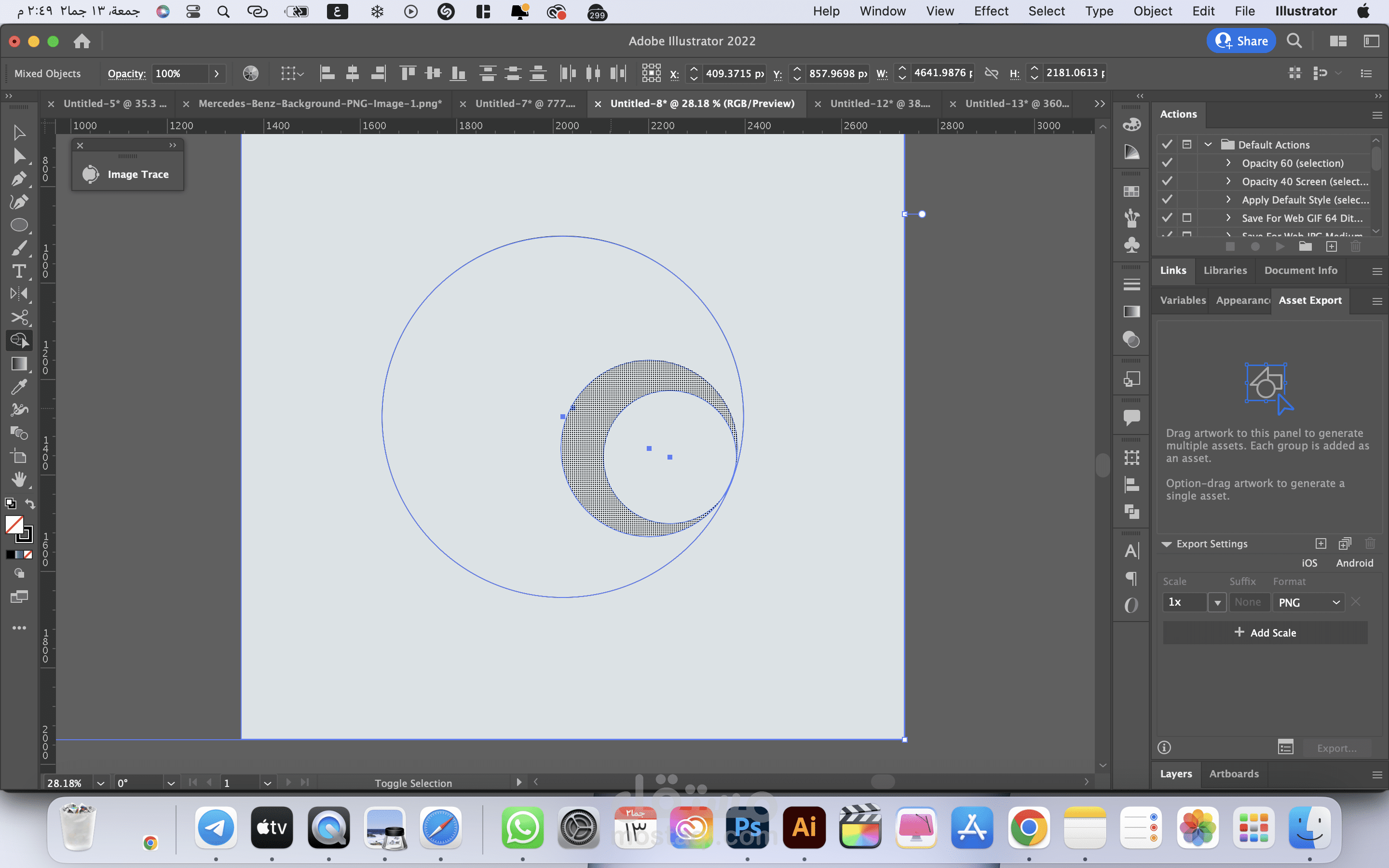Click the Home icon in title bar
This screenshot has height=868, width=1389.
pyautogui.click(x=82, y=41)
